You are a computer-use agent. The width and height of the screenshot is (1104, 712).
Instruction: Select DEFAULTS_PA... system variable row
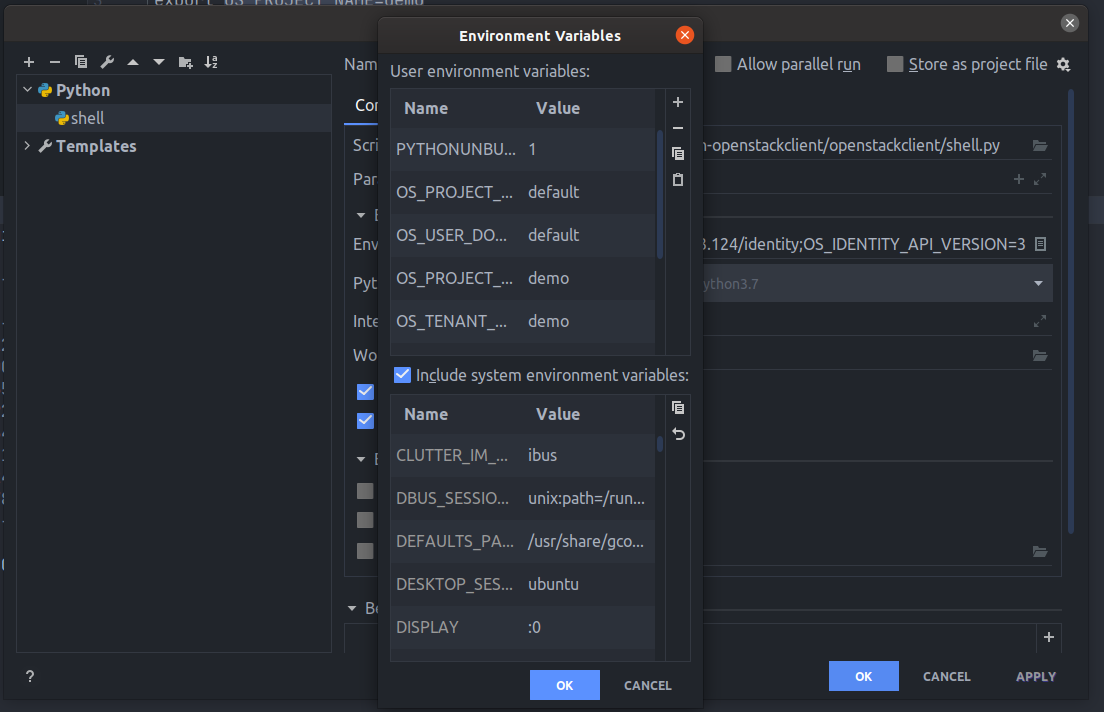tap(523, 541)
